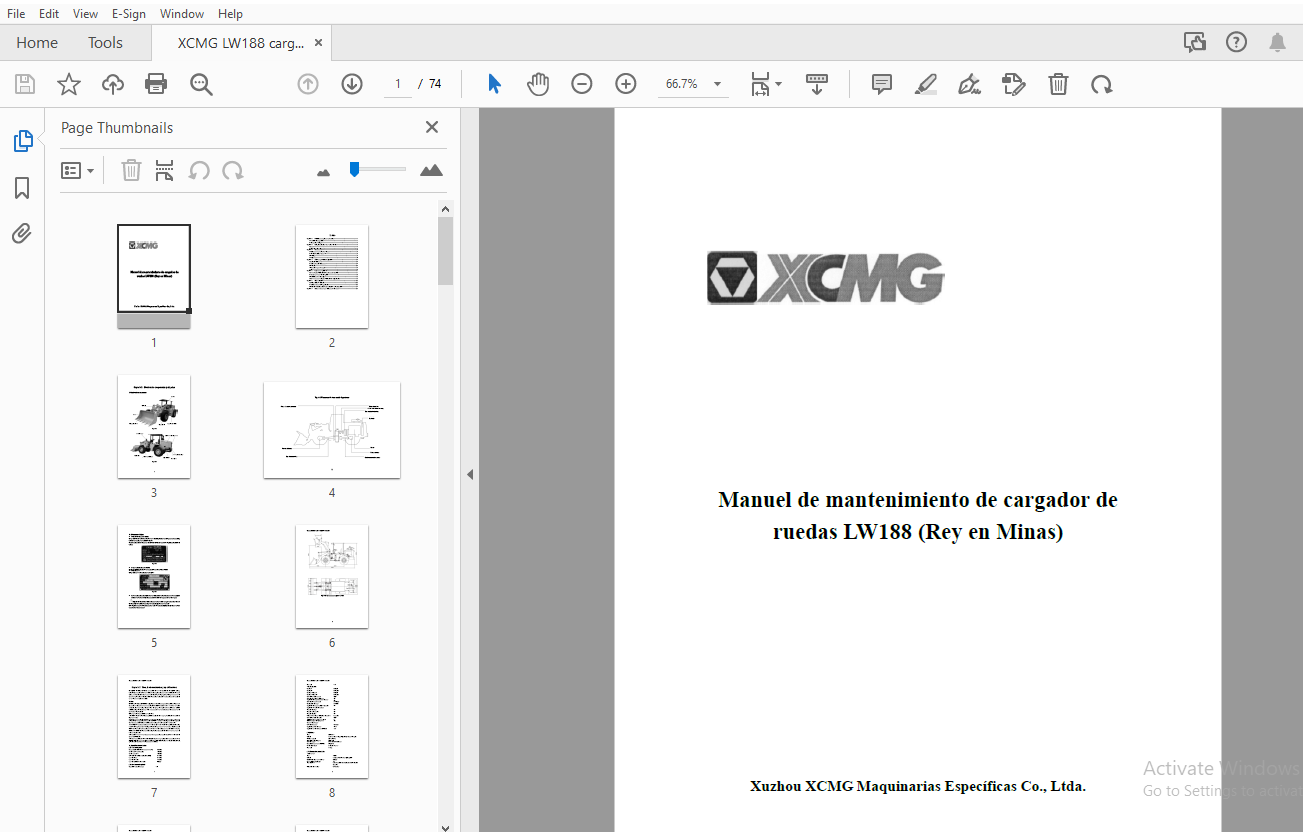Open the File menu
Image resolution: width=1303 pixels, height=832 pixels.
(16, 13)
